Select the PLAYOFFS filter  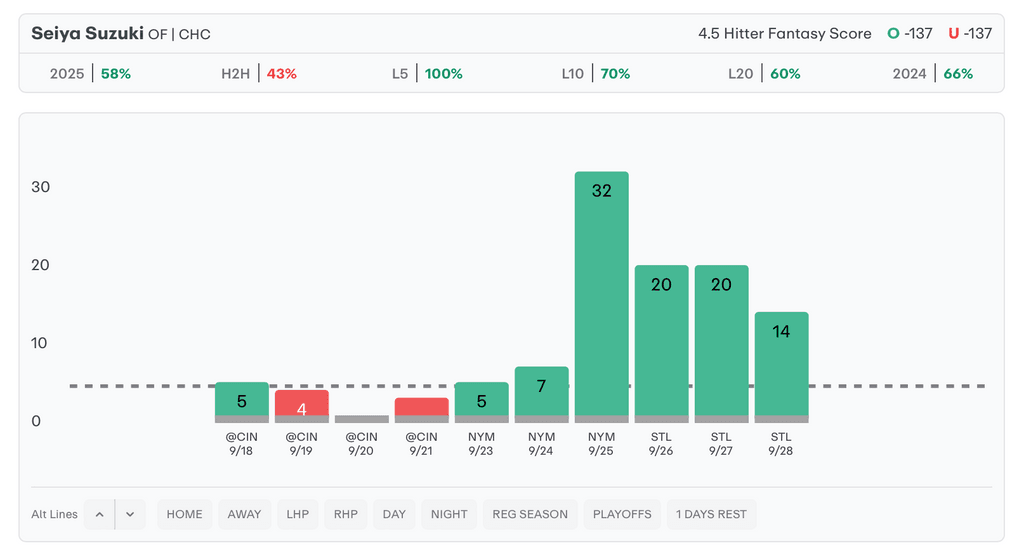(x=621, y=514)
